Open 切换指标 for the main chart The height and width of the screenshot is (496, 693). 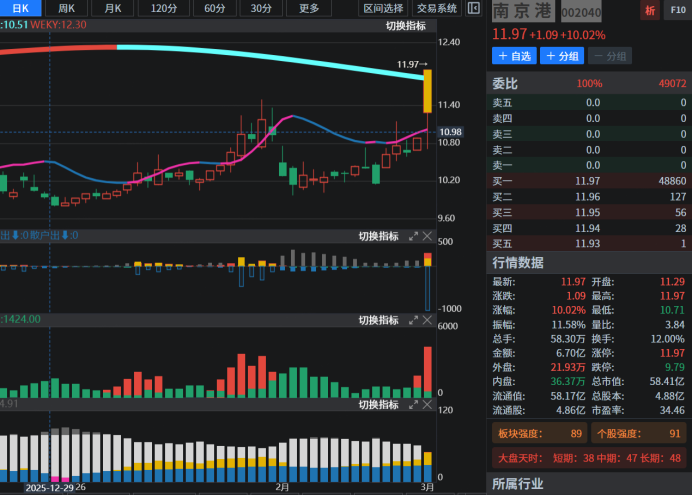tap(406, 26)
